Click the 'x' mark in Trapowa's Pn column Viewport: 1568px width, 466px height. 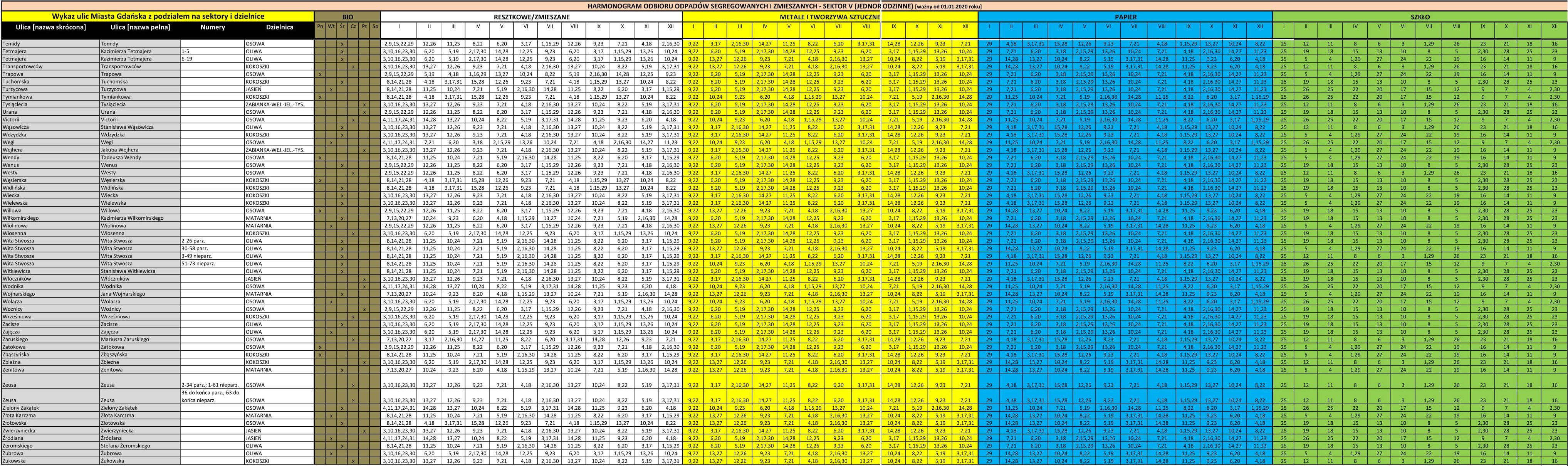[x=320, y=74]
